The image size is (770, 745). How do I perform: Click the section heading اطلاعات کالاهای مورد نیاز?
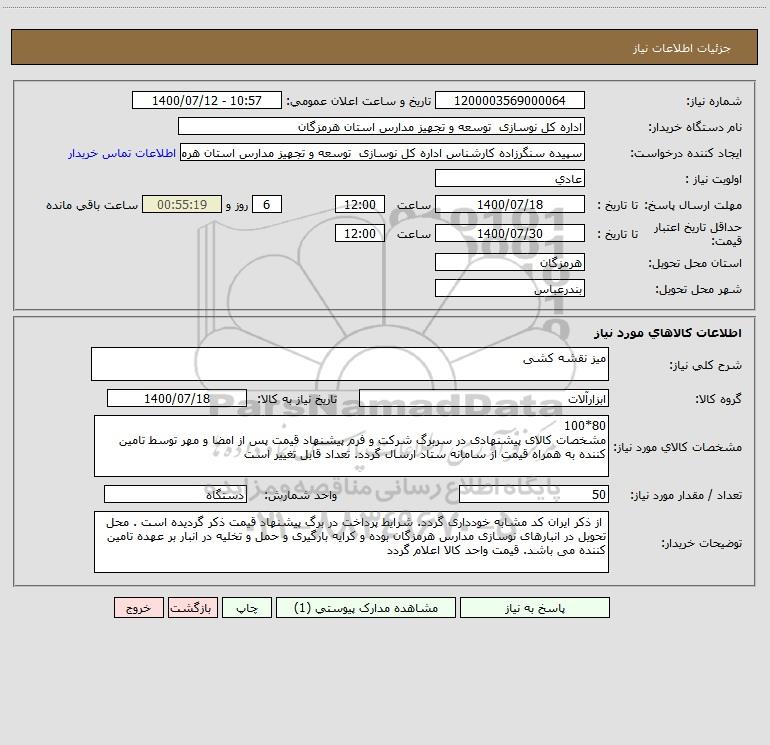[x=668, y=333]
